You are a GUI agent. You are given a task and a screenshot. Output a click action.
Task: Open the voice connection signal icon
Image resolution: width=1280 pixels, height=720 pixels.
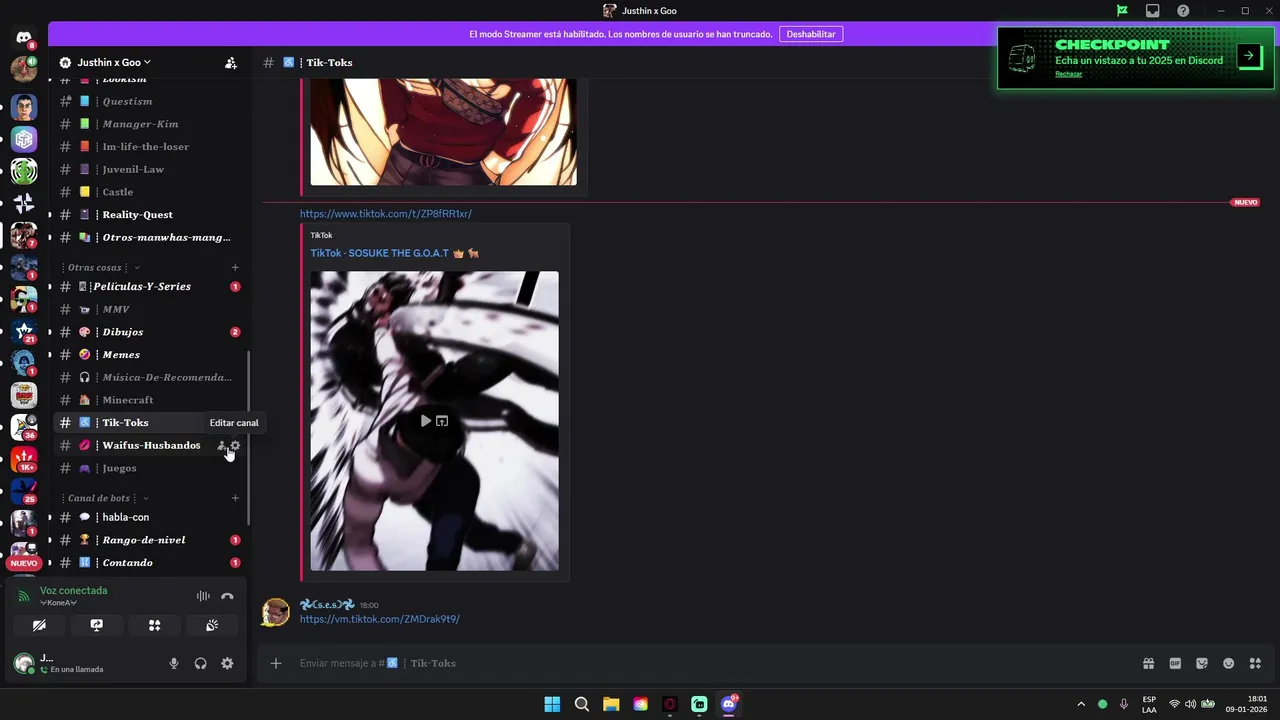(x=24, y=596)
